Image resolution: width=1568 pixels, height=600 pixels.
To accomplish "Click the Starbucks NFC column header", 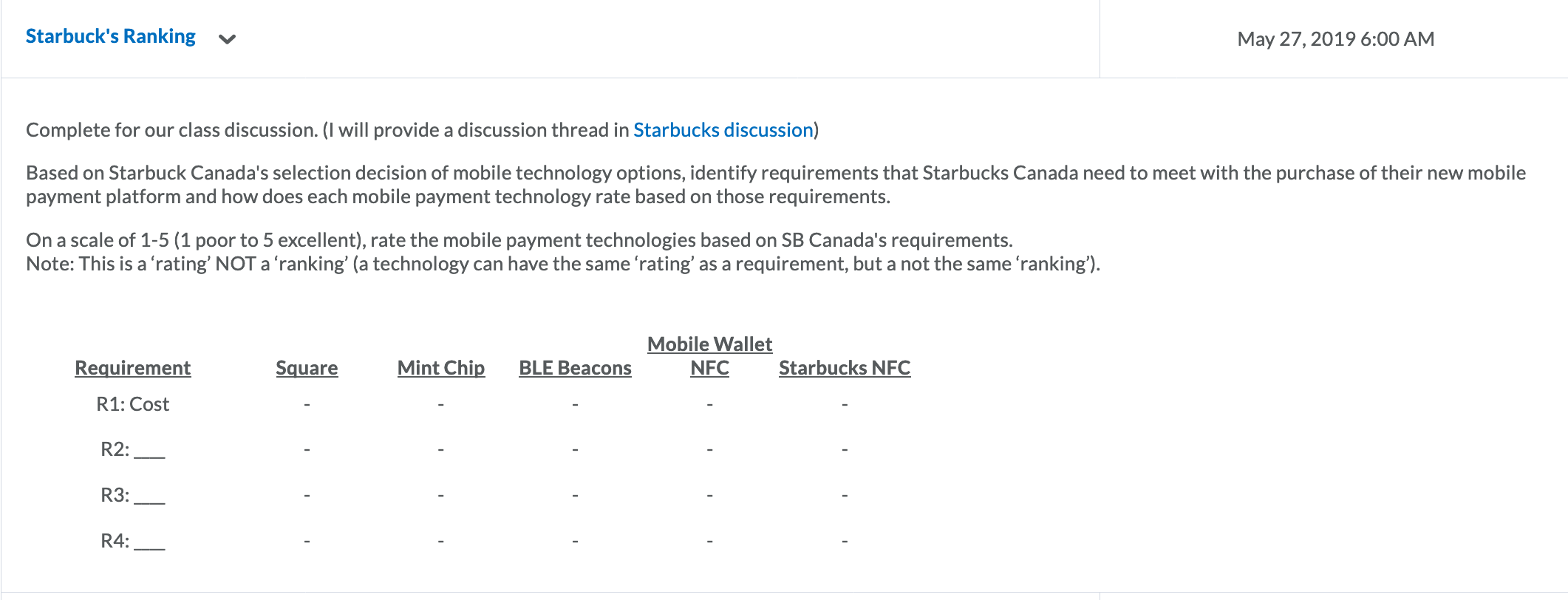I will point(845,368).
